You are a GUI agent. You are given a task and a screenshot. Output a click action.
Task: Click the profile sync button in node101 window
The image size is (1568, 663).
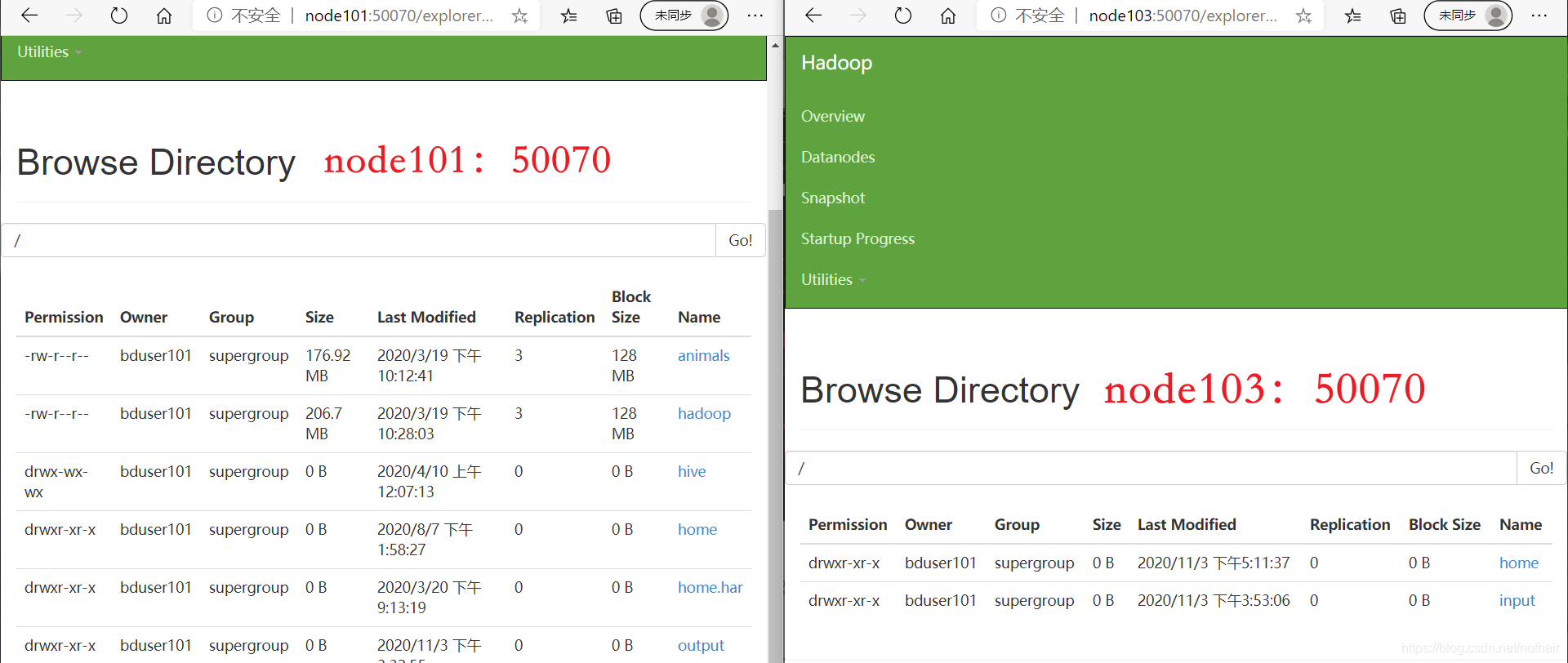(684, 16)
